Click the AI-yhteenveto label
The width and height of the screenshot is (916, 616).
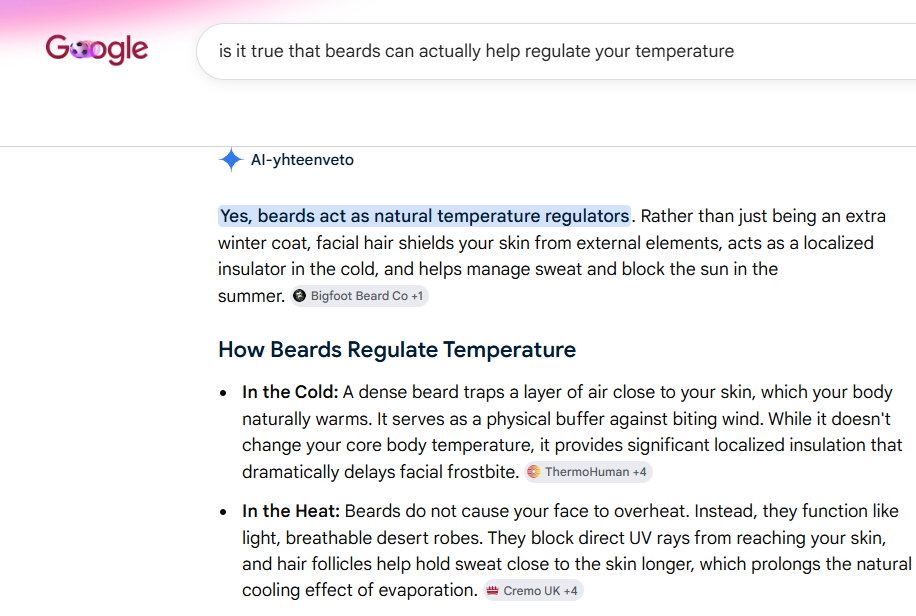point(302,160)
